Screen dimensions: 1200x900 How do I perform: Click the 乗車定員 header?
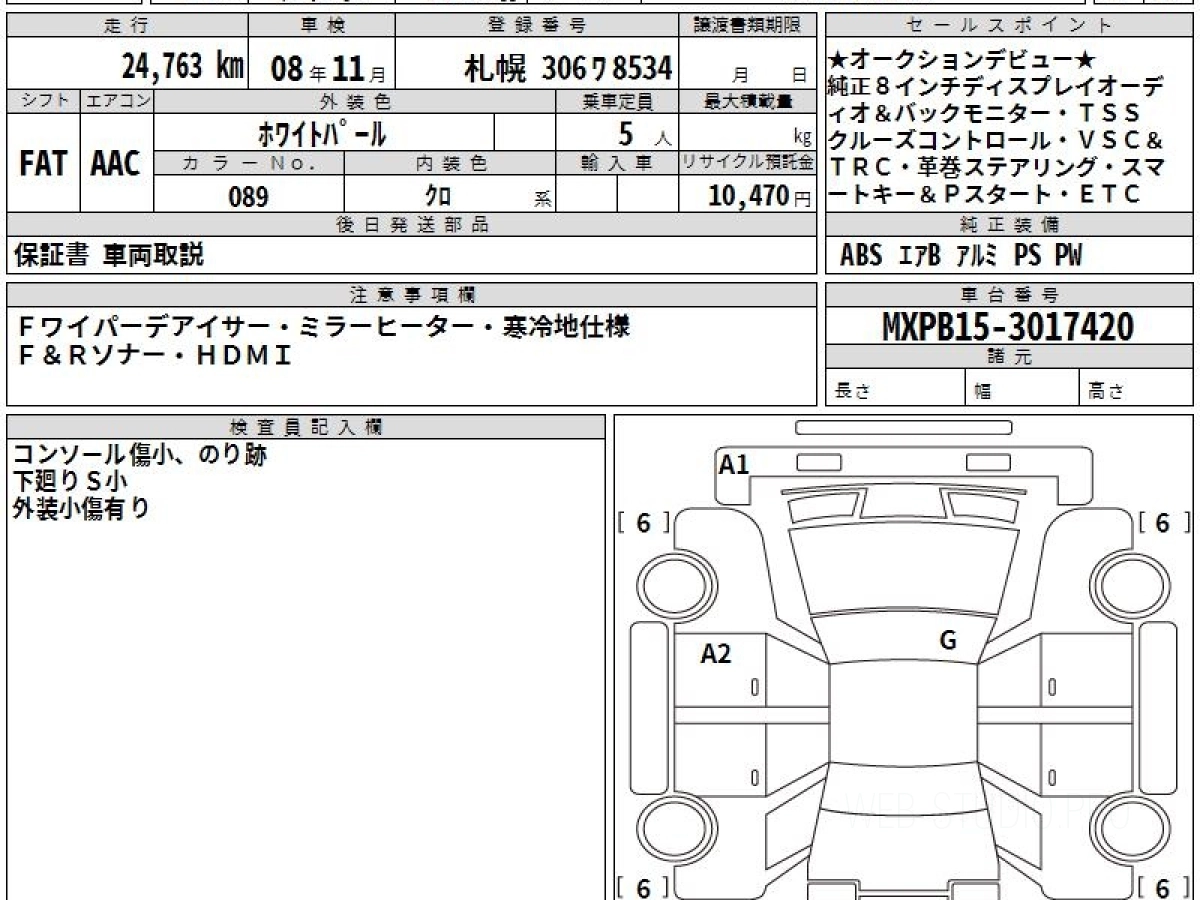tap(617, 101)
